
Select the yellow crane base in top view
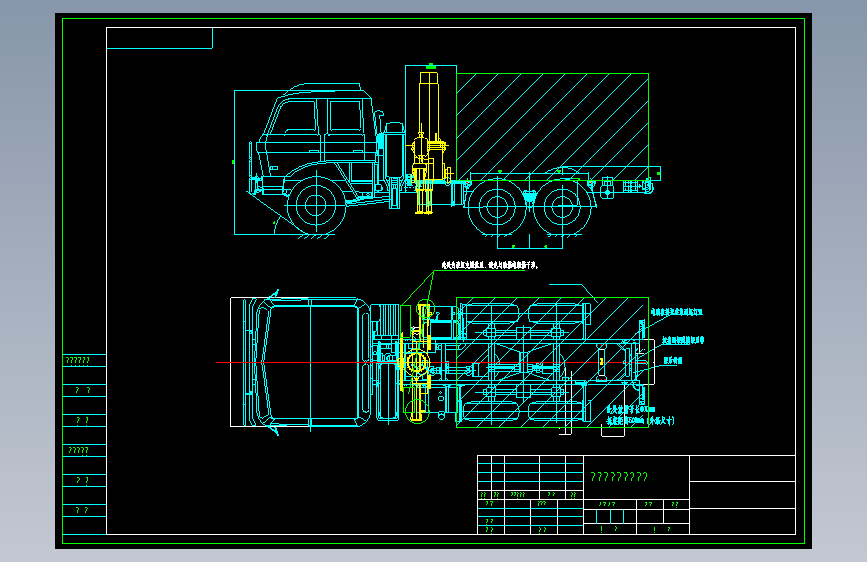(x=415, y=362)
